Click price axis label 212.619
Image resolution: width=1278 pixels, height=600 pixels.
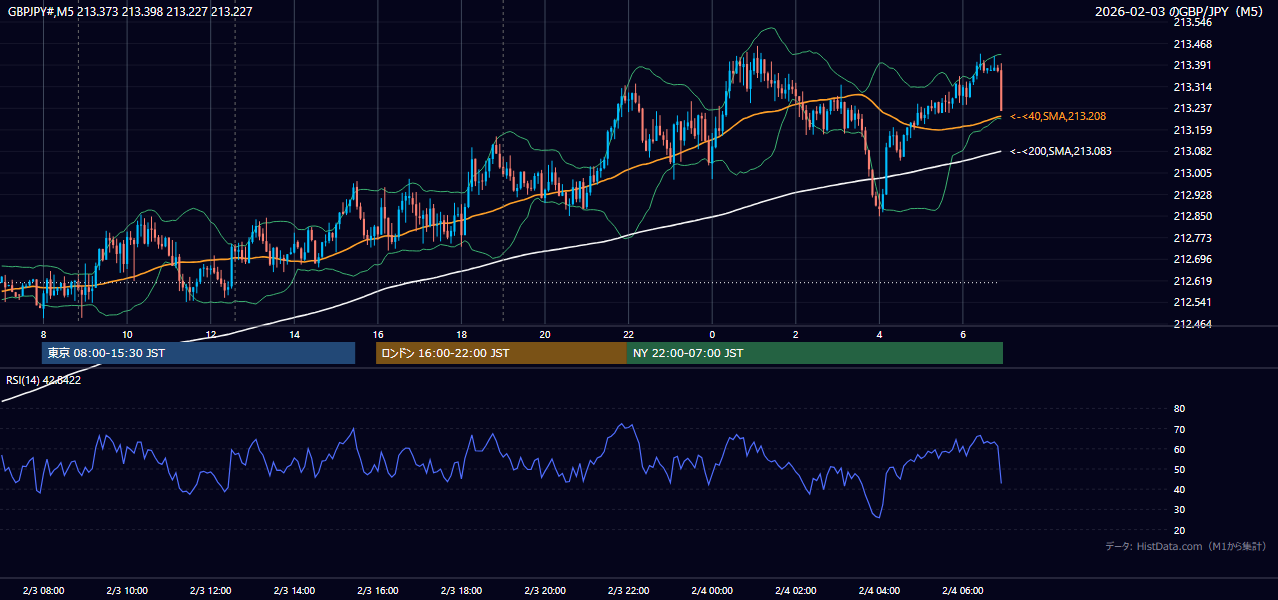(x=1192, y=281)
